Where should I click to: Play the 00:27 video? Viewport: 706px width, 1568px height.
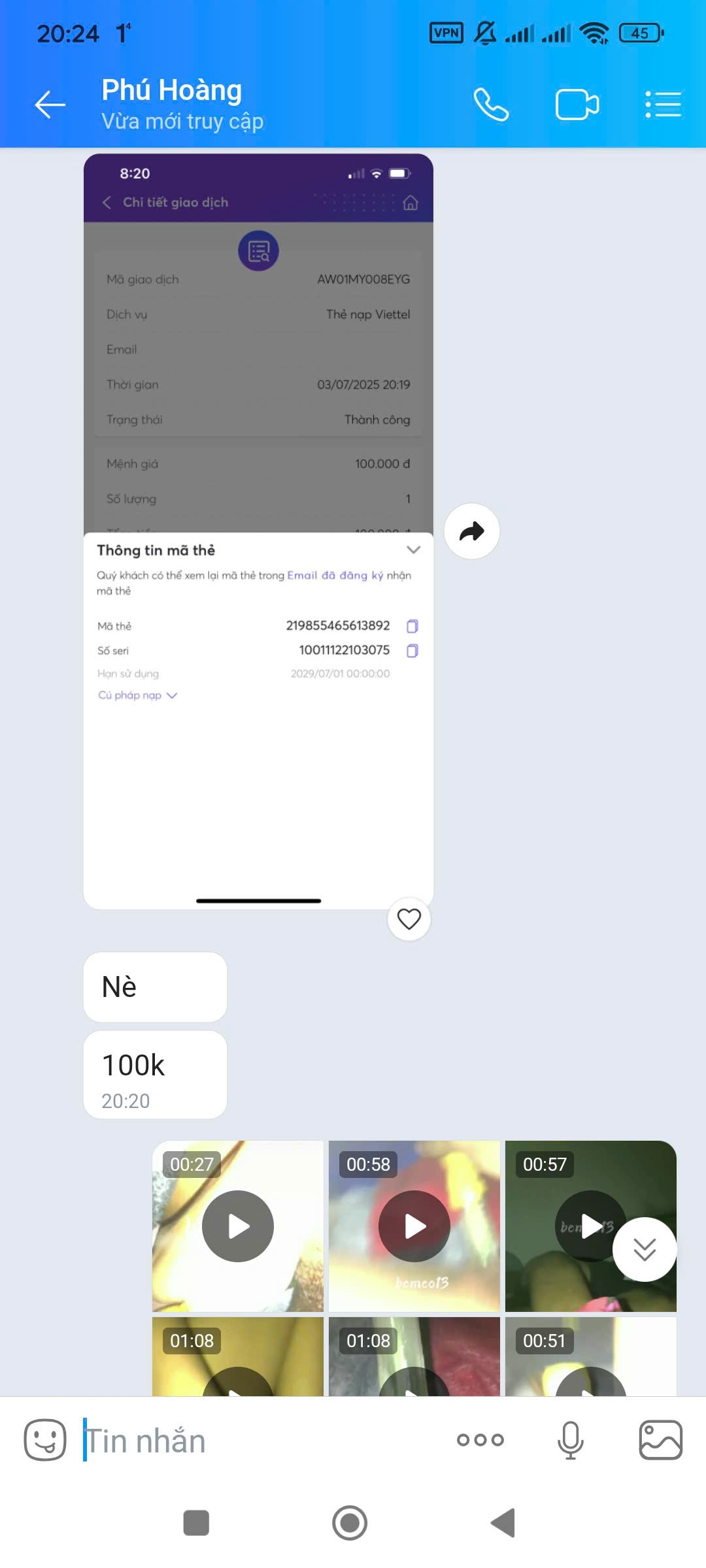[238, 1226]
